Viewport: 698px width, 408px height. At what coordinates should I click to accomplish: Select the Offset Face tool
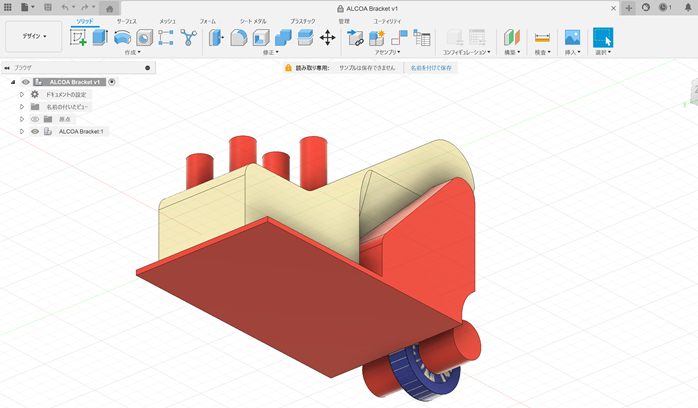pyautogui.click(x=305, y=37)
